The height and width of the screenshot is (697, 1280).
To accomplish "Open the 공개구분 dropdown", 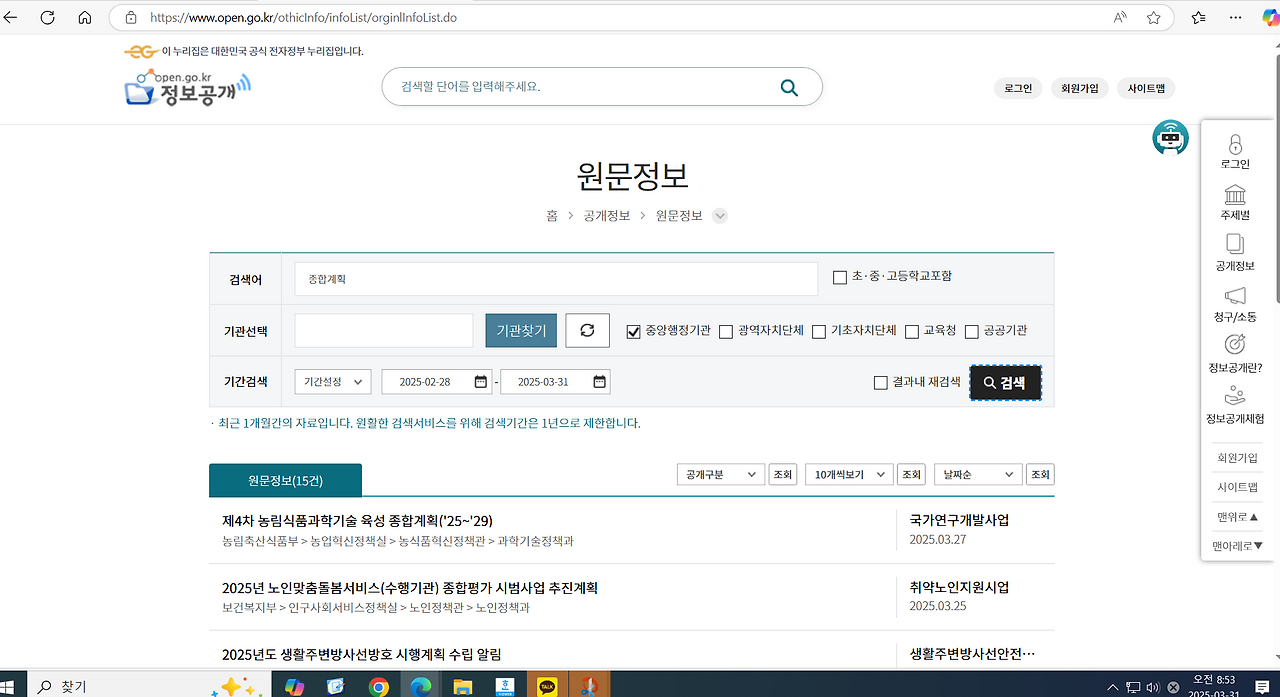I will 721,474.
